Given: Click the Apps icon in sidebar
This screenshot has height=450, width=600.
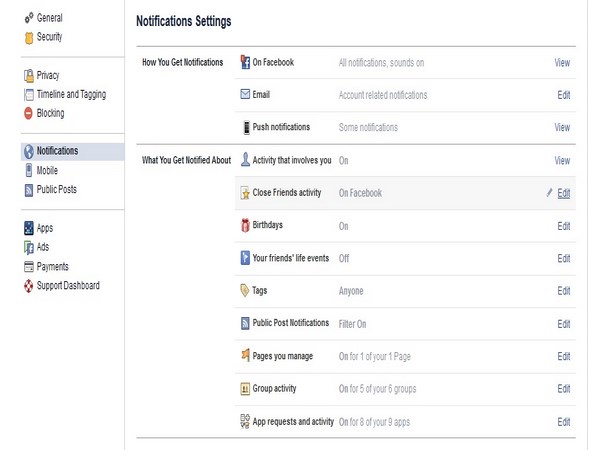Looking at the screenshot, I should coord(29,228).
